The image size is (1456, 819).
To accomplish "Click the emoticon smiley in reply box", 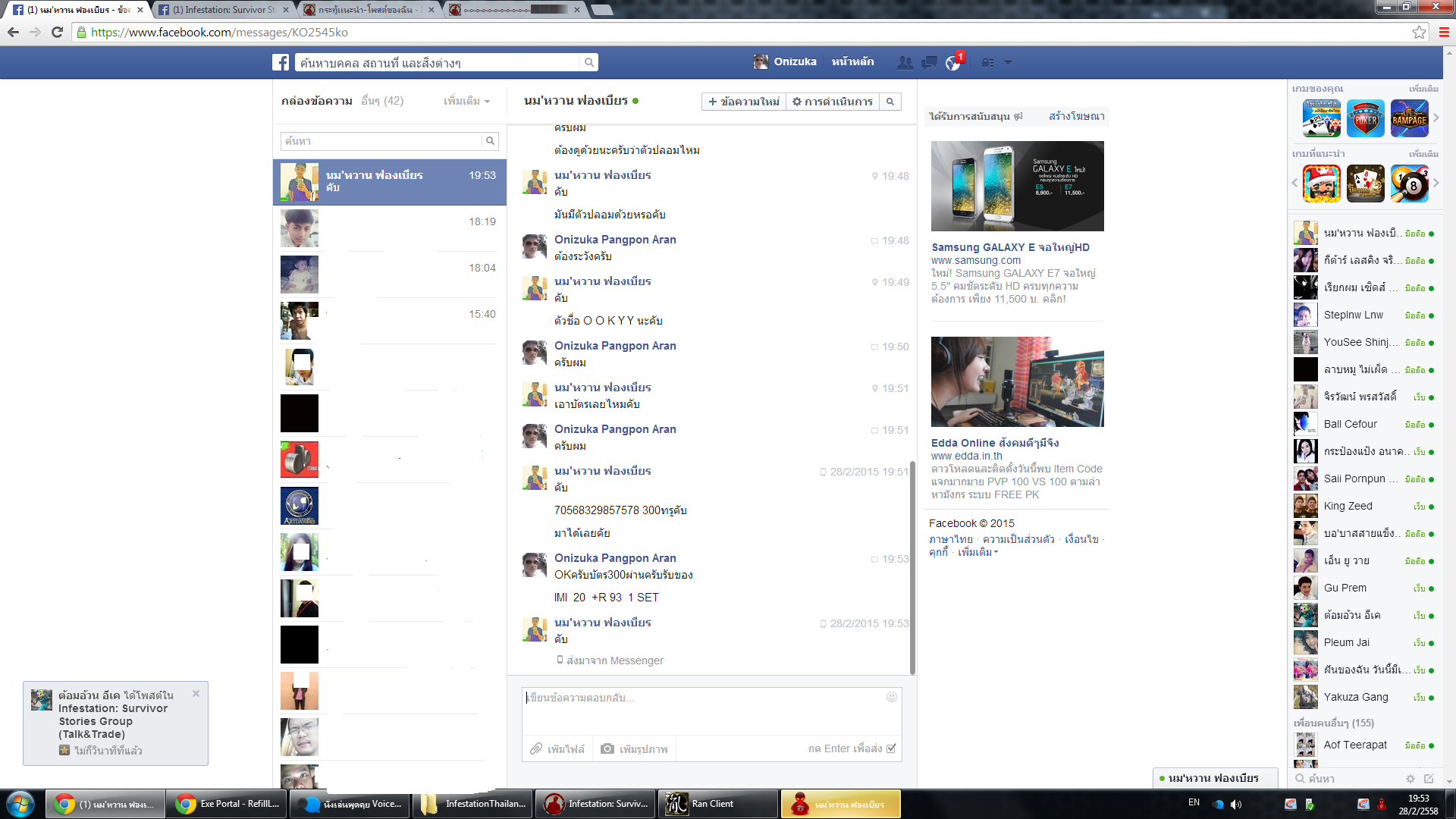I will (892, 697).
